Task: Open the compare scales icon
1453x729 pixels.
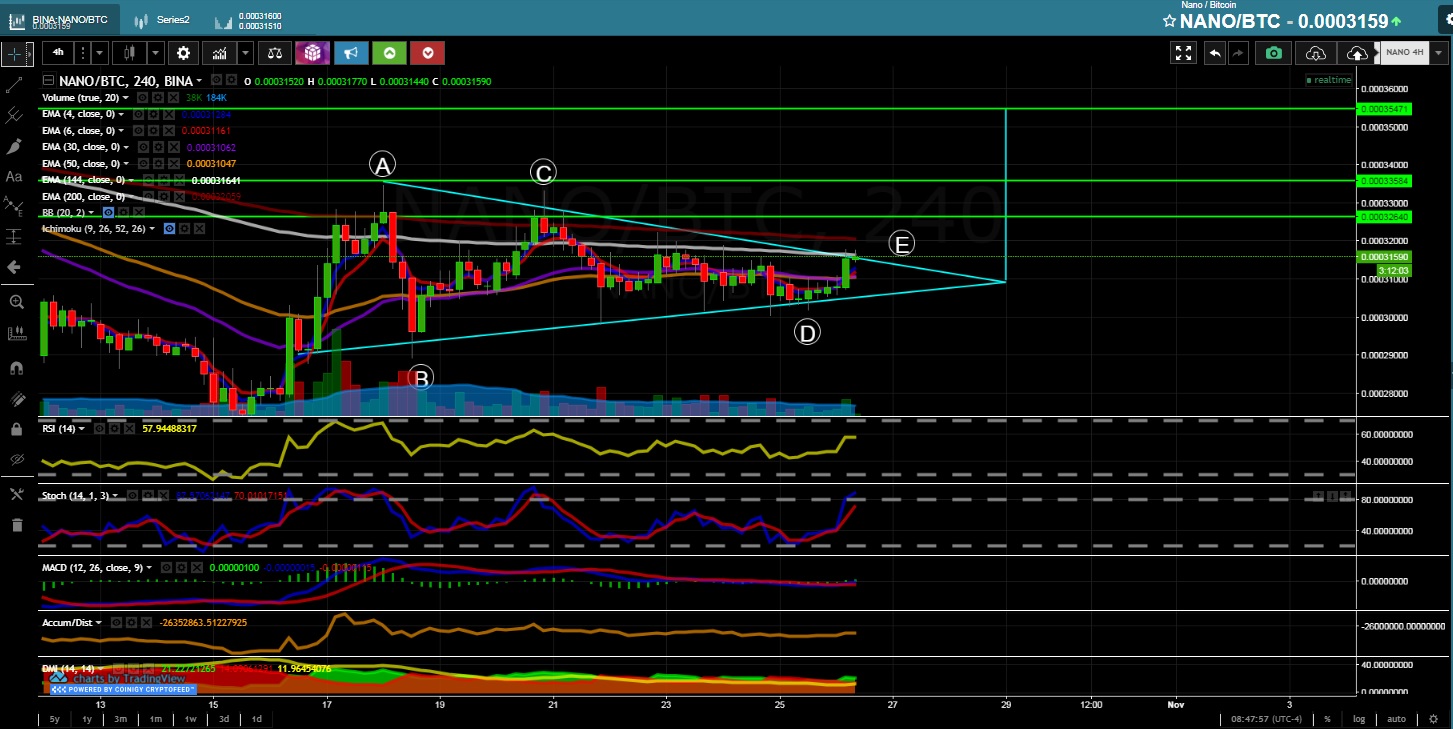Action: coord(274,53)
